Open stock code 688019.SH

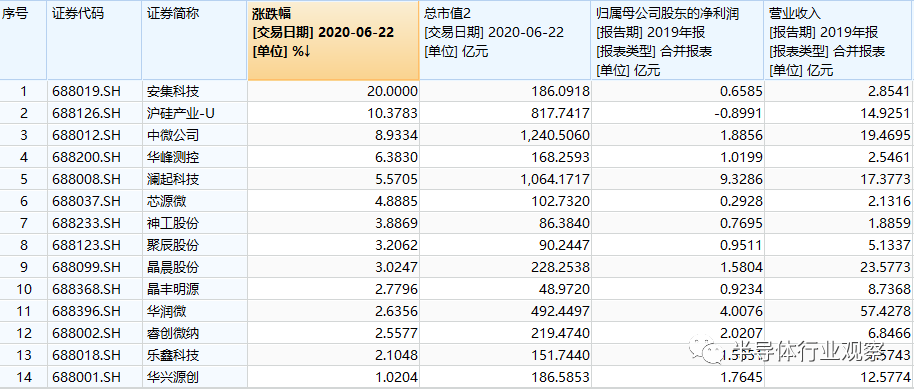point(86,91)
